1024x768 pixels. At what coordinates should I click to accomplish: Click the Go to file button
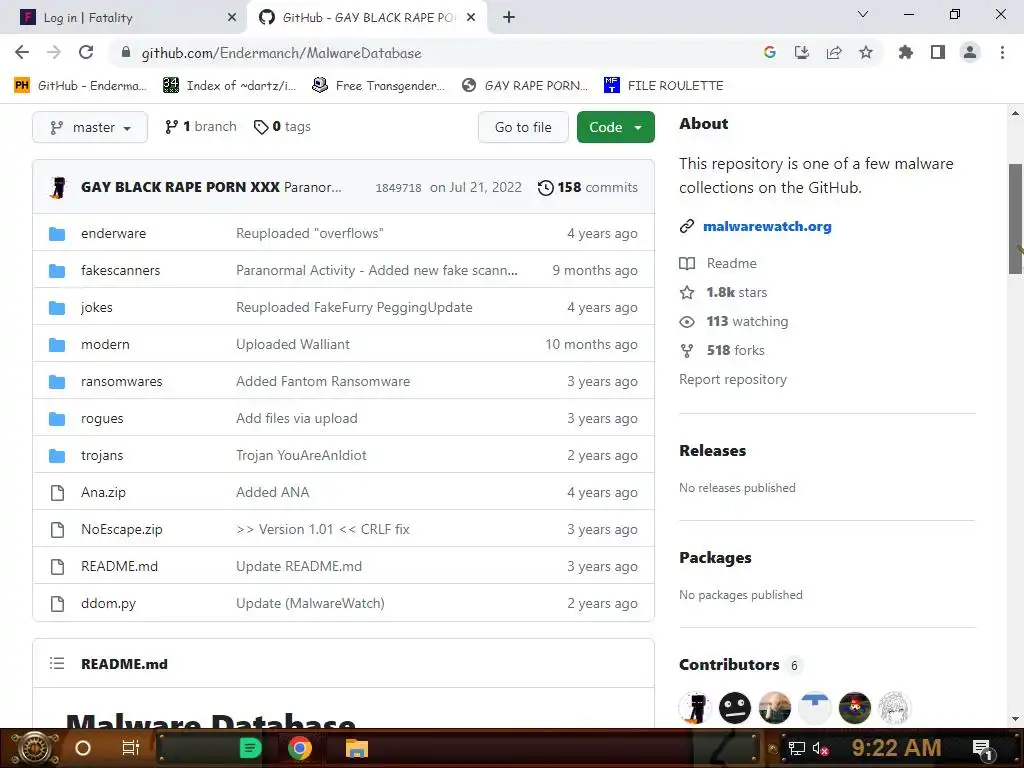[523, 127]
